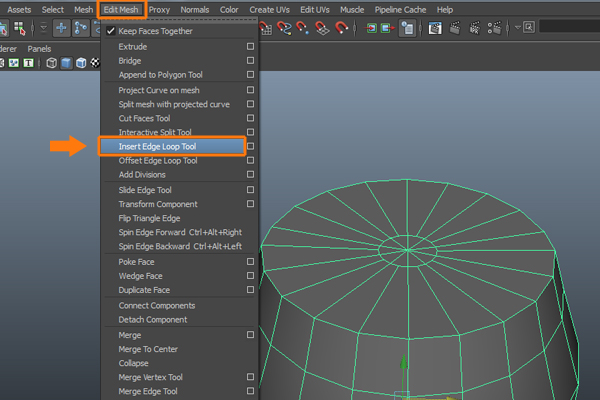Click the Pipeline Cache menu
This screenshot has width=600, height=400.
click(x=400, y=9)
